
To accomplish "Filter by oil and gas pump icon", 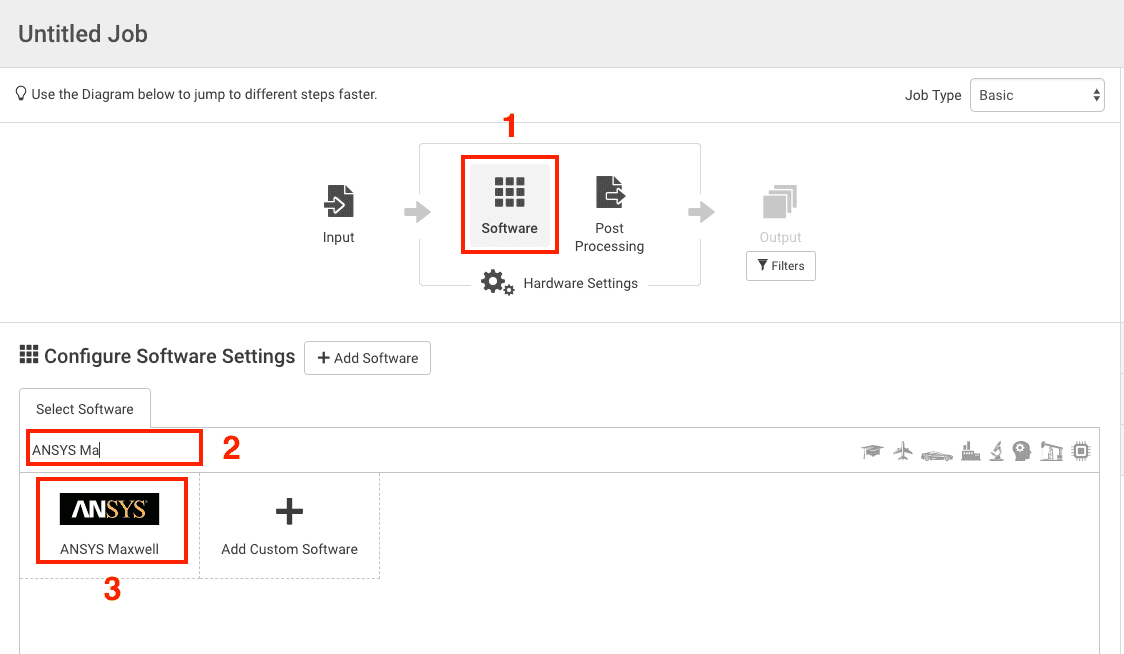I will [x=1051, y=451].
